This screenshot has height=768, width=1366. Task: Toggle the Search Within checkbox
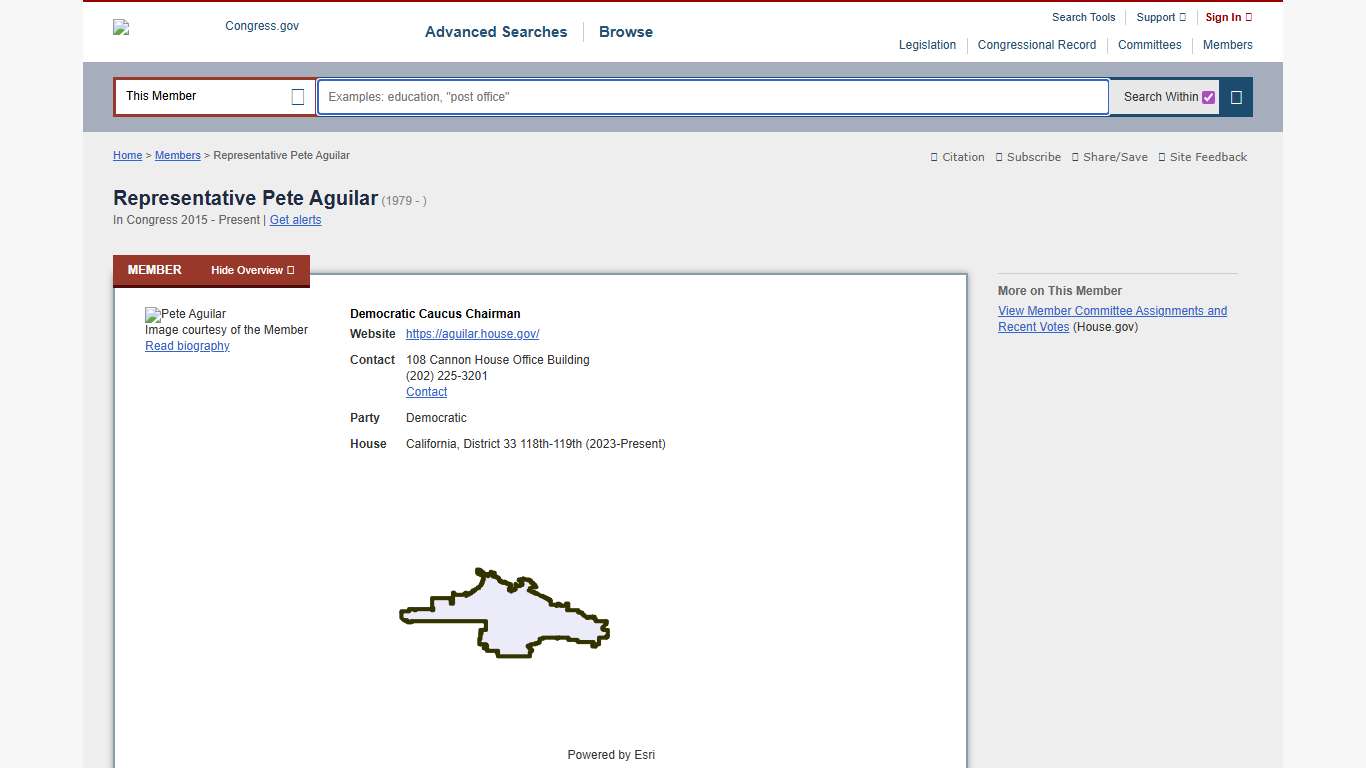[1208, 97]
